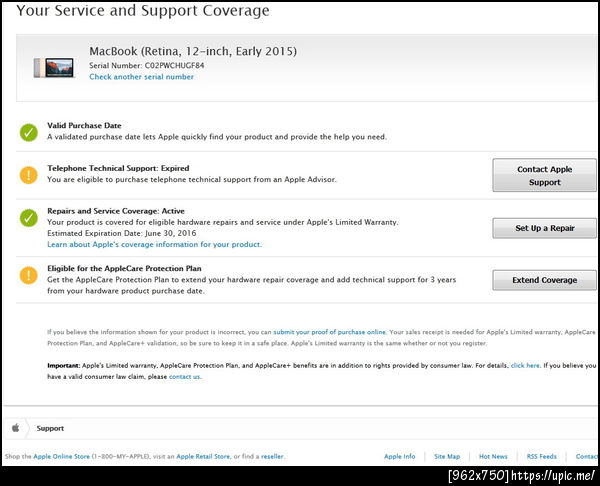
Task: Click the green checkmark beside Valid Purchase Date
Action: pos(29,133)
